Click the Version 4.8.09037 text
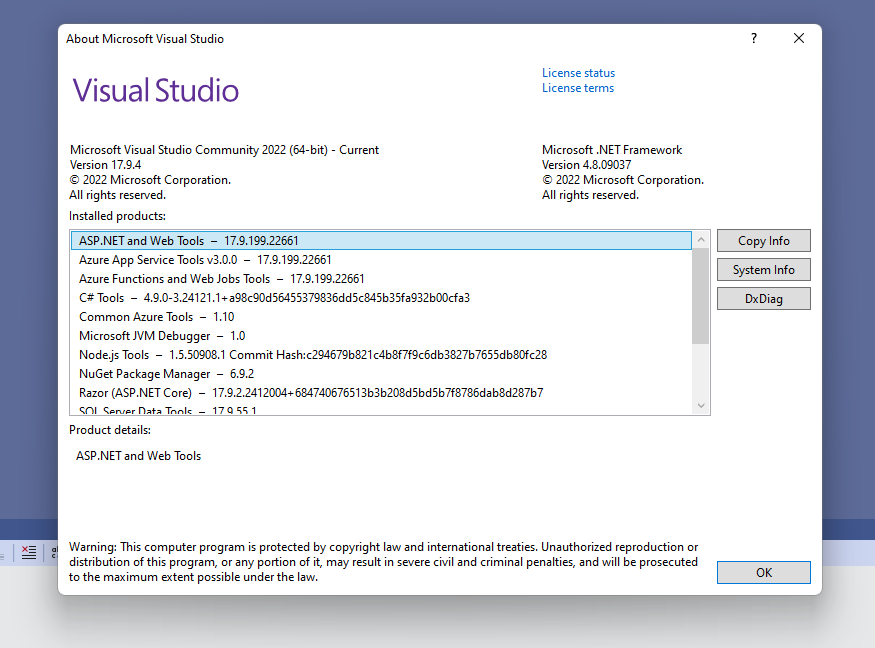 [x=586, y=165]
